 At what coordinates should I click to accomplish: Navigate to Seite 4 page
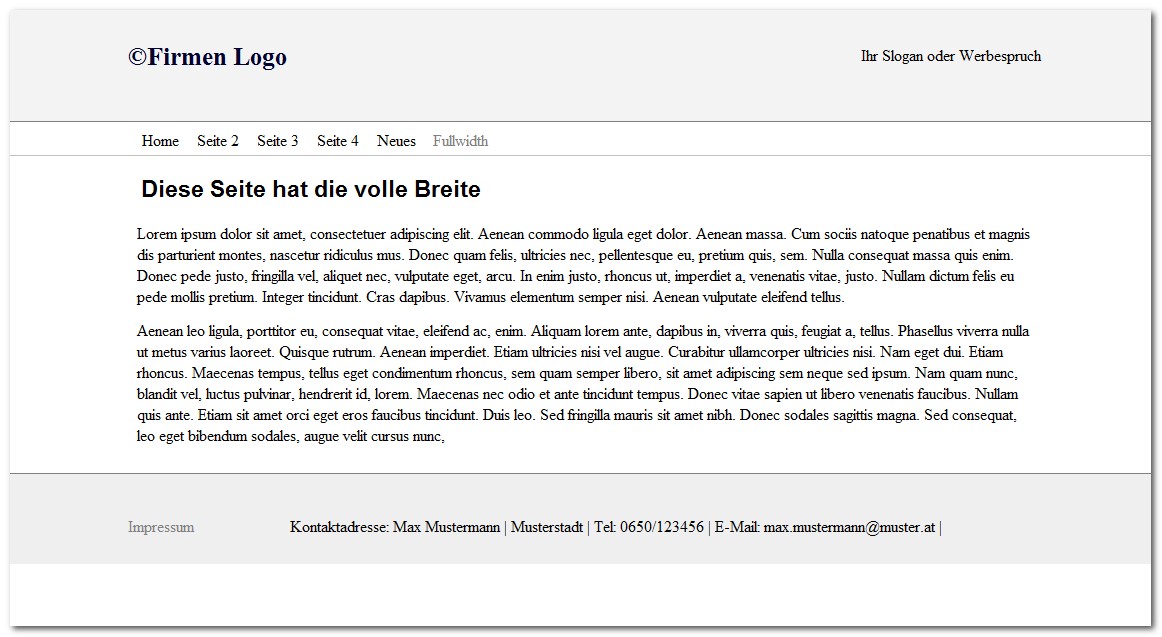tap(338, 141)
